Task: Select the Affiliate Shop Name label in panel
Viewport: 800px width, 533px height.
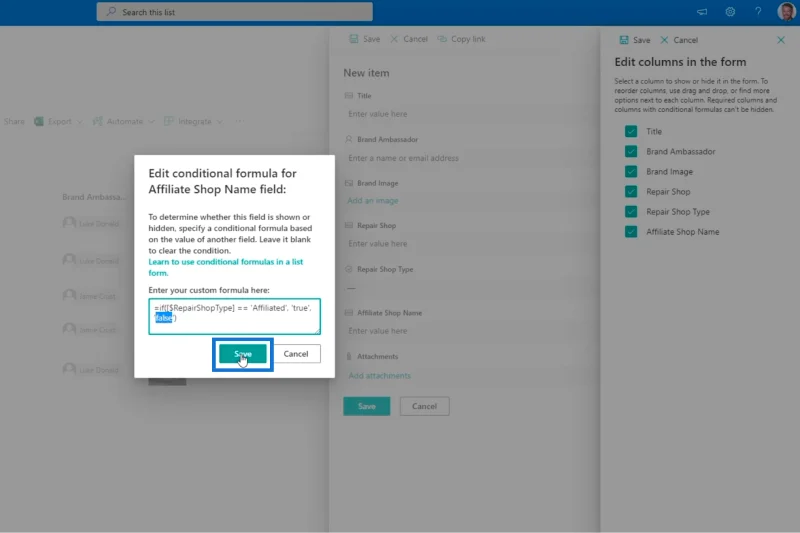Action: click(683, 232)
